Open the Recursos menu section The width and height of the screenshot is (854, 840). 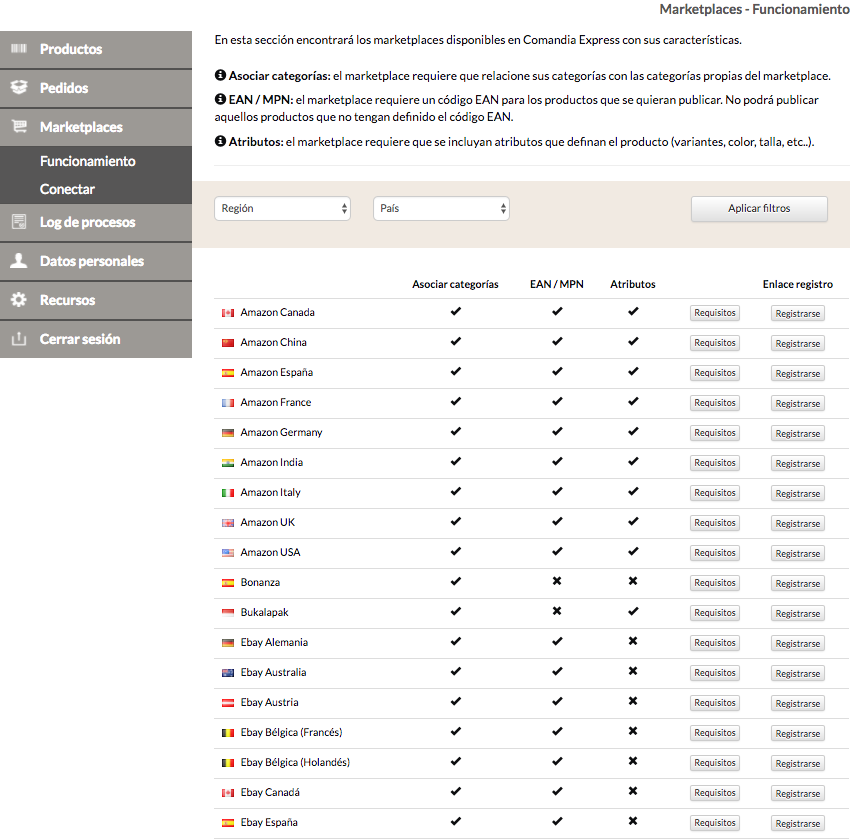coord(96,300)
